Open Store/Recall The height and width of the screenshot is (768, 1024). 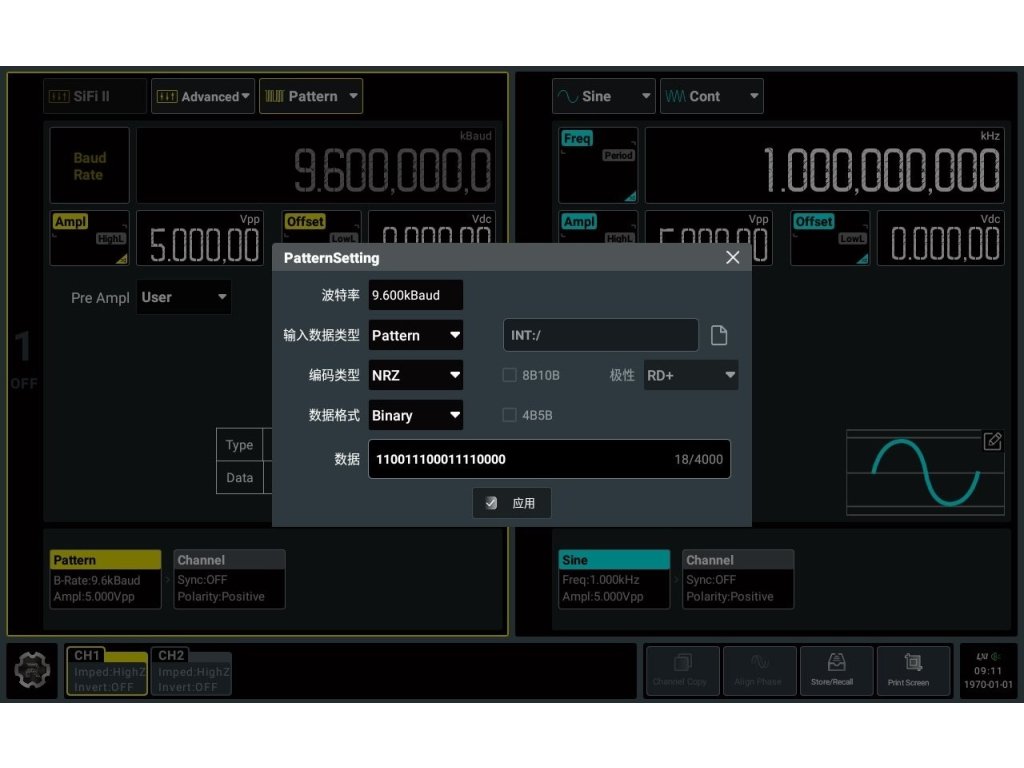[x=836, y=670]
